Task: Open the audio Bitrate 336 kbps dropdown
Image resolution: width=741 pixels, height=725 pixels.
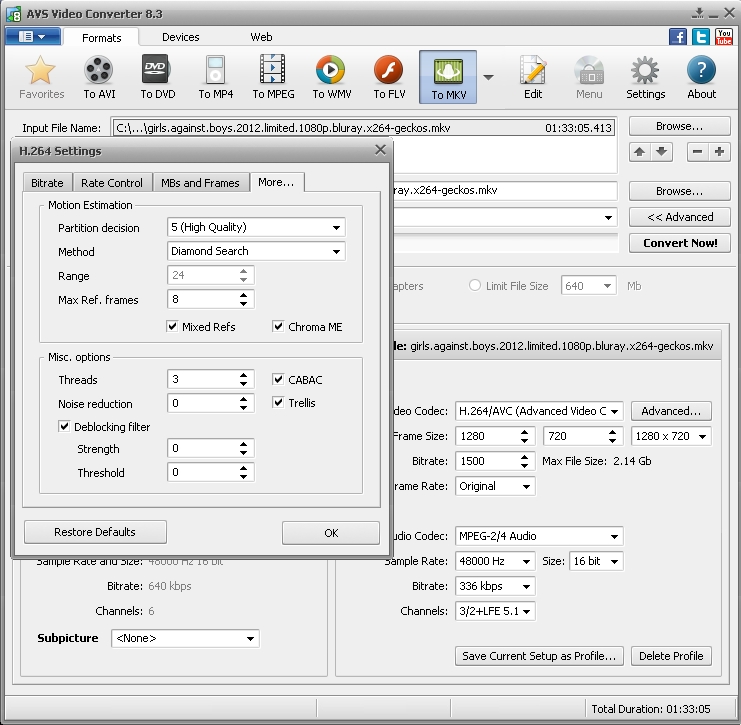Action: point(526,587)
